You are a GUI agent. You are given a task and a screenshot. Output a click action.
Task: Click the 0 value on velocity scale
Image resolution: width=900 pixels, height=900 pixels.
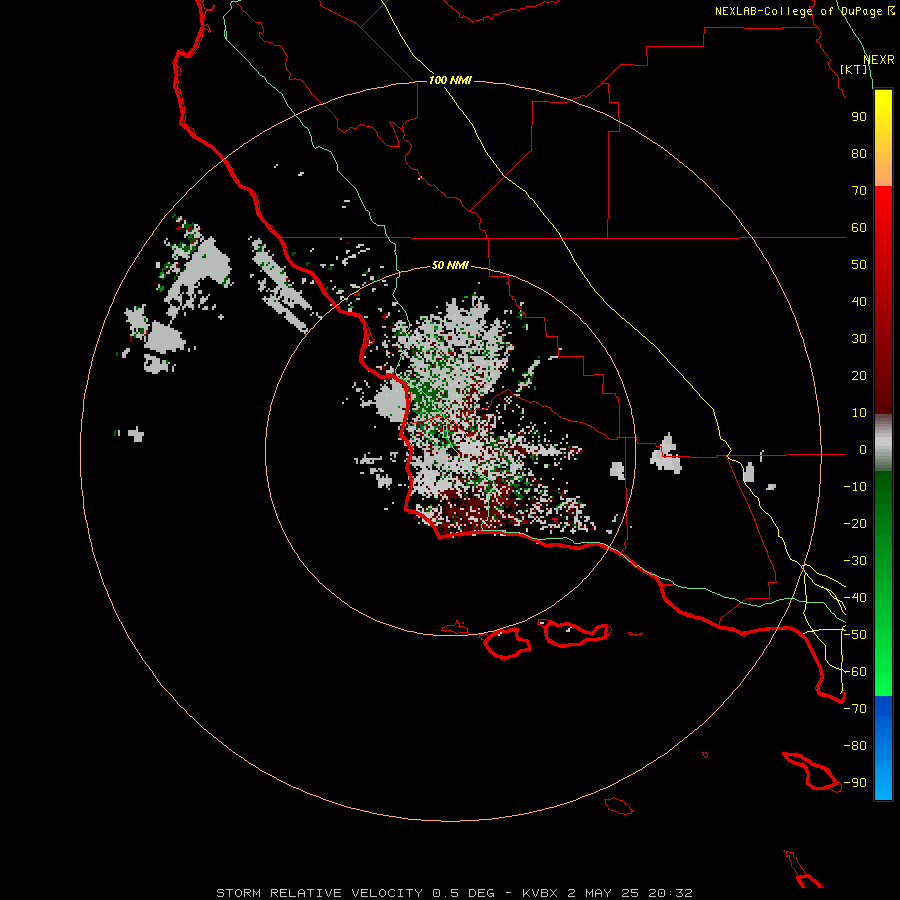(x=863, y=450)
